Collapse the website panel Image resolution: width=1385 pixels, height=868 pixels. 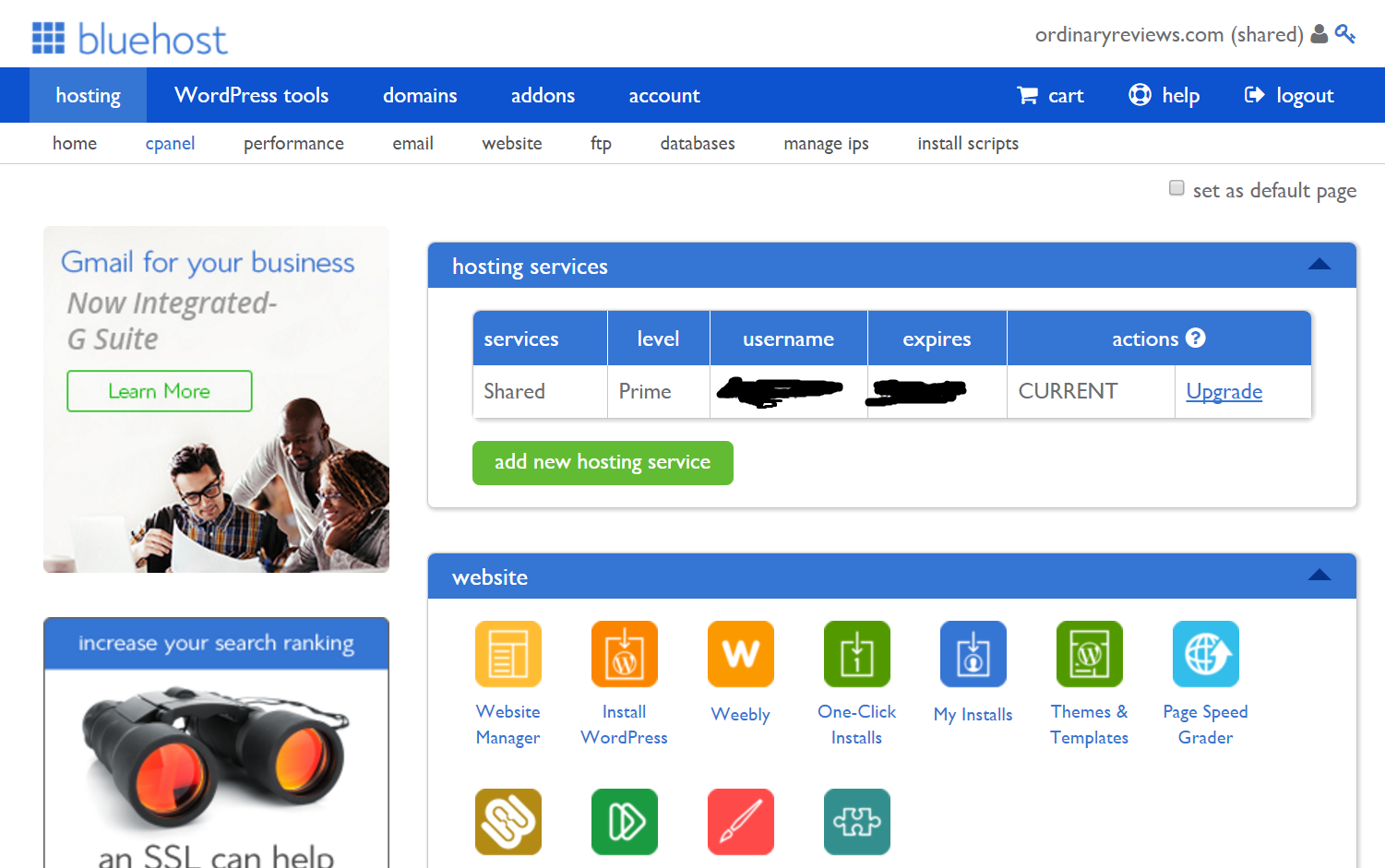[x=1319, y=576]
